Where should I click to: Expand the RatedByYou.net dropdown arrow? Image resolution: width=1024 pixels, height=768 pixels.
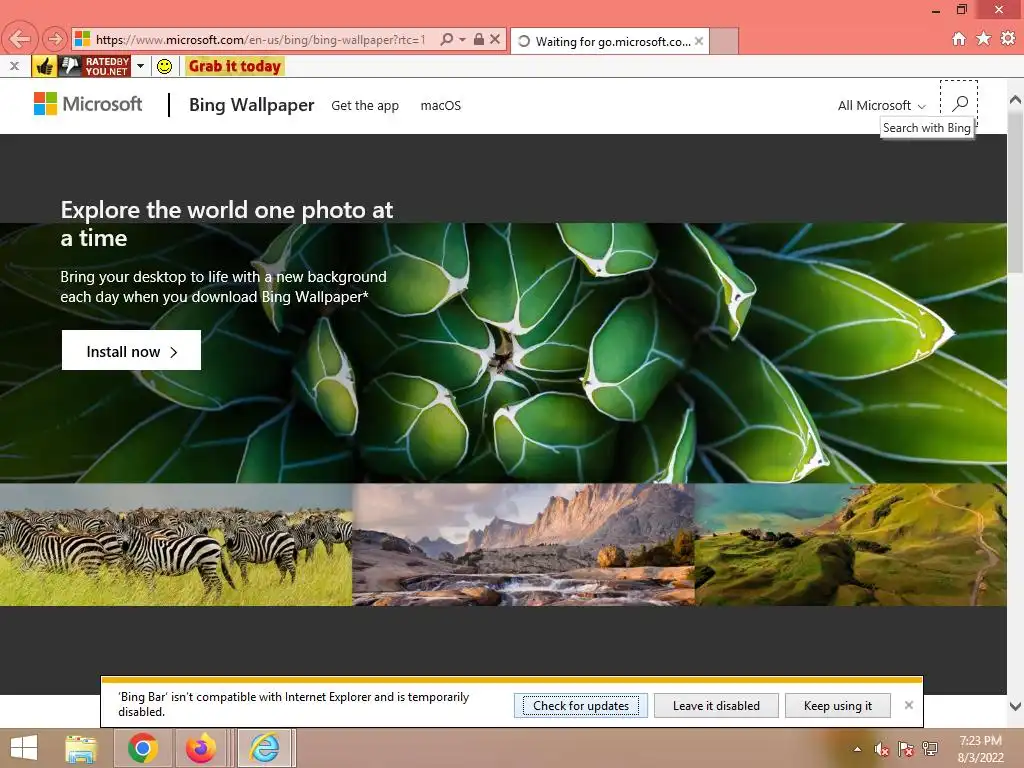[x=140, y=66]
